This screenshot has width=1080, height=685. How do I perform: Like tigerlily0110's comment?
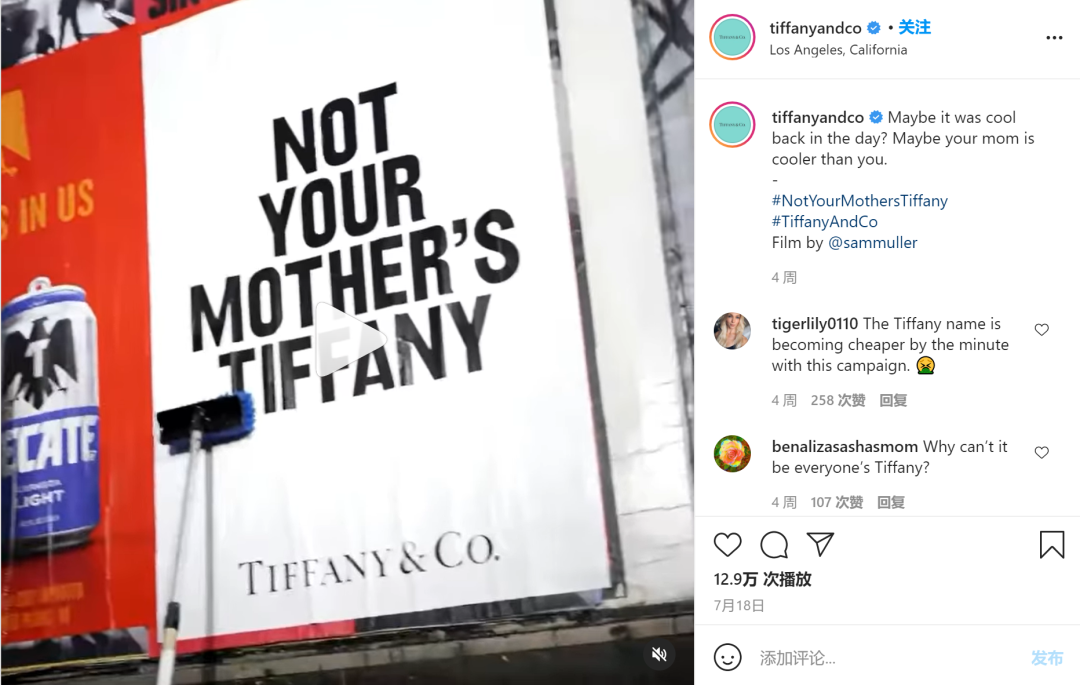point(1041,330)
